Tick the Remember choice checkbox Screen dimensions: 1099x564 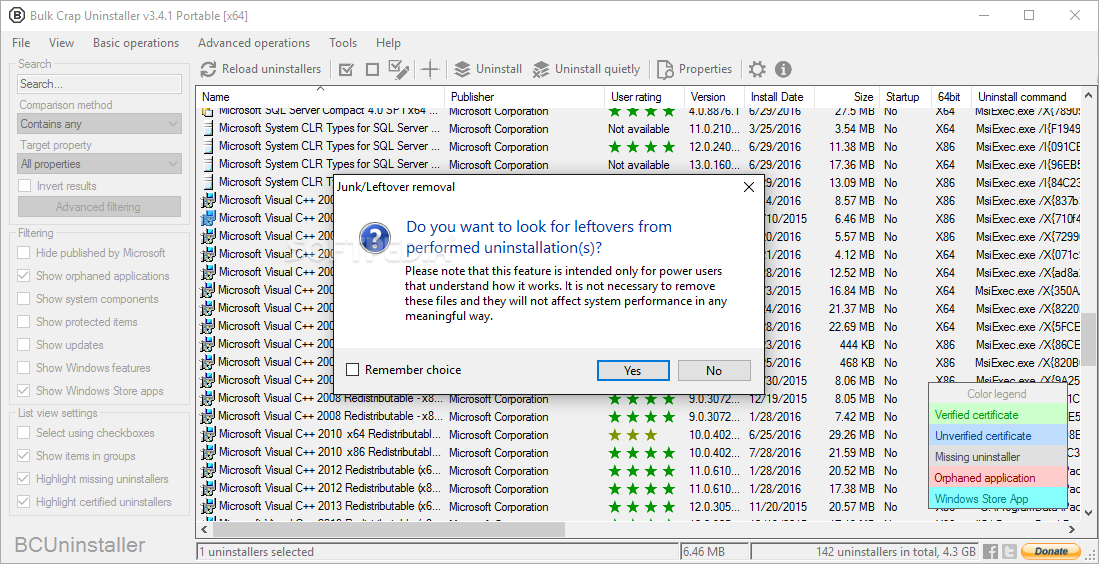point(353,370)
